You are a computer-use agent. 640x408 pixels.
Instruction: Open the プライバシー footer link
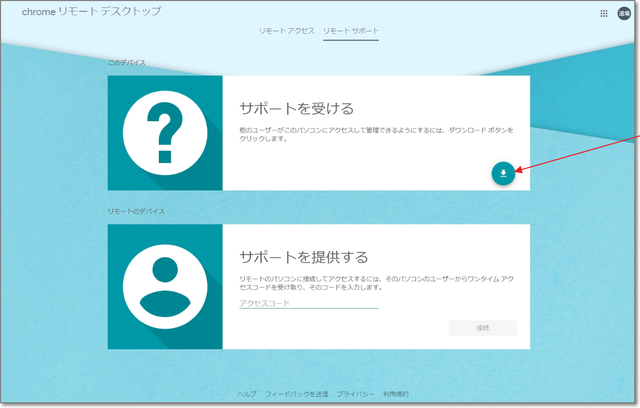[354, 394]
